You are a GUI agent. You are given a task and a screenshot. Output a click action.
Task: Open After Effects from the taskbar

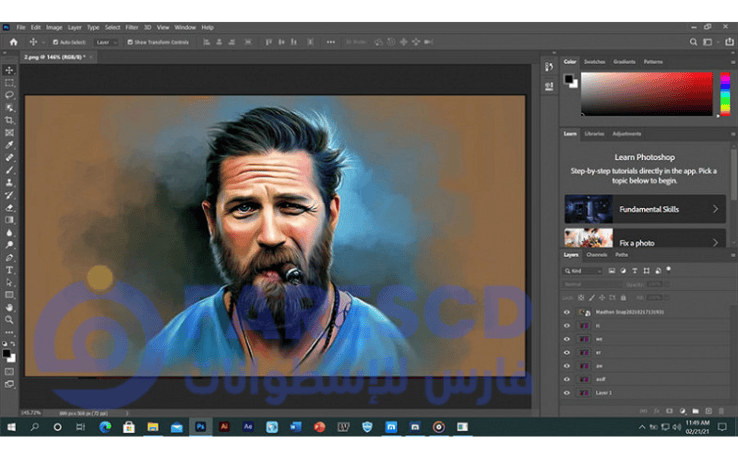(x=248, y=427)
